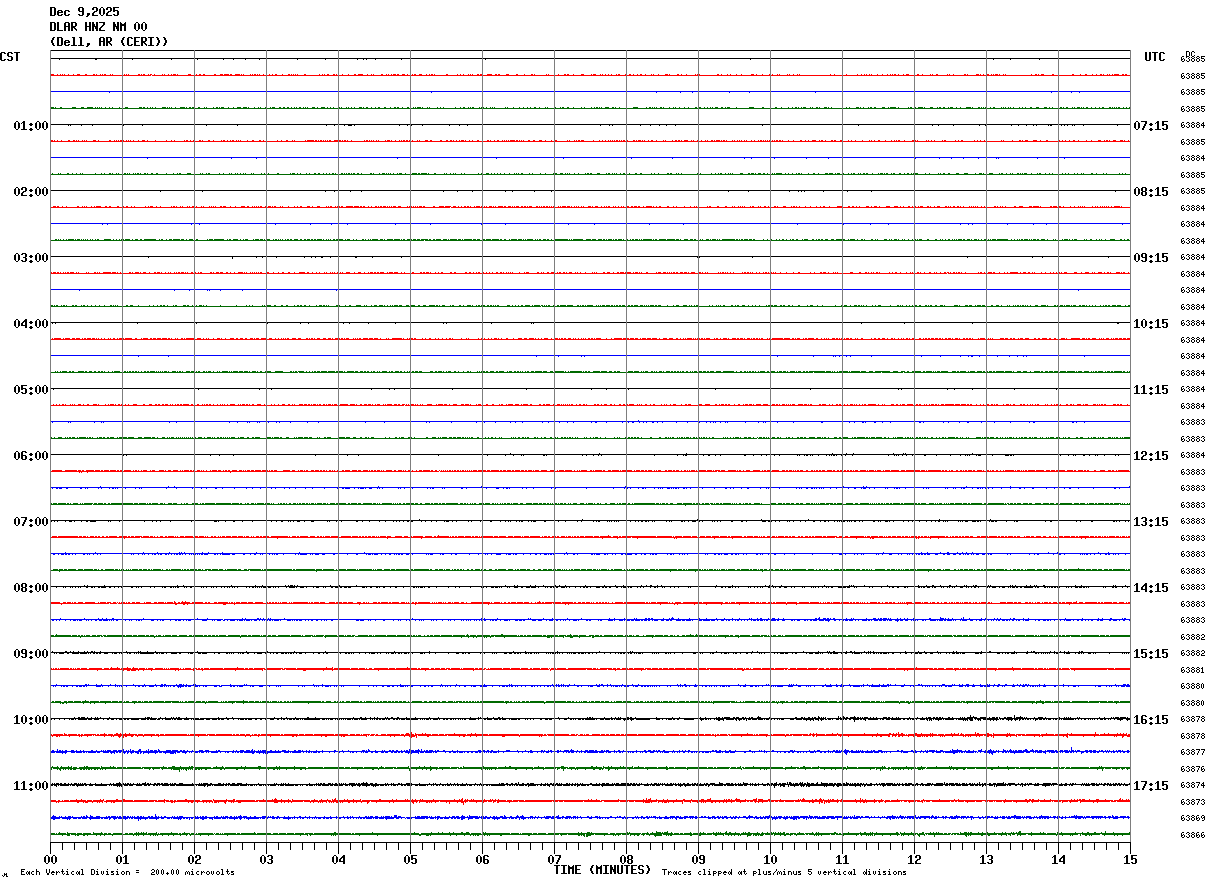Select the 63866 DC offset value
The height and width of the screenshot is (886, 1210).
coord(1192,835)
